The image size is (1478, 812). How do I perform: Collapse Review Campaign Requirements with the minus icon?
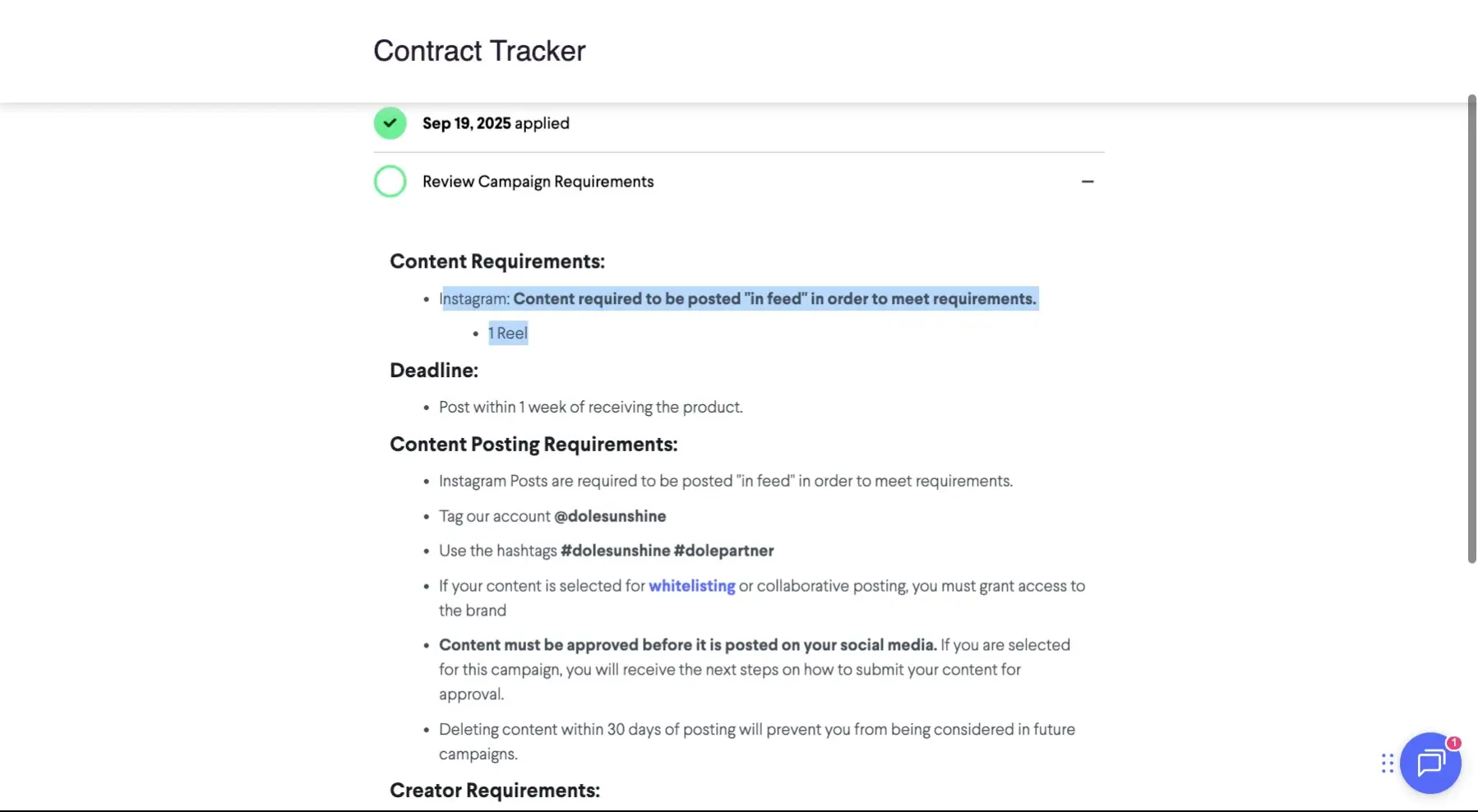point(1088,181)
